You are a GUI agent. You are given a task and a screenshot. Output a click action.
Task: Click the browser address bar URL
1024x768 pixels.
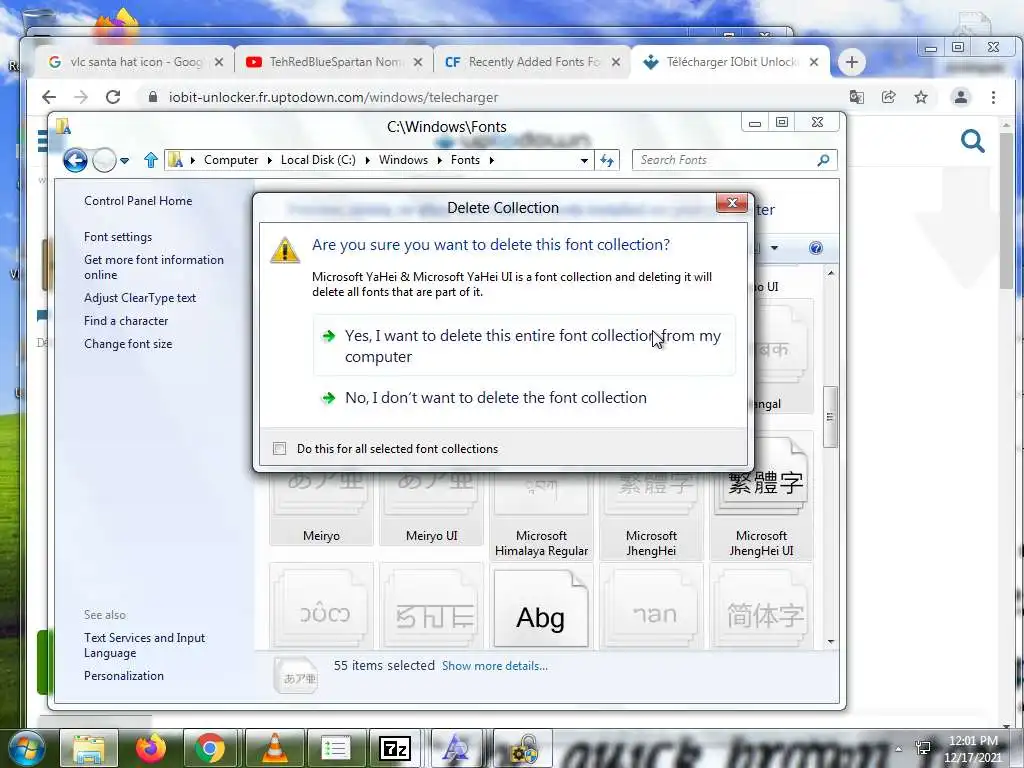click(x=333, y=97)
